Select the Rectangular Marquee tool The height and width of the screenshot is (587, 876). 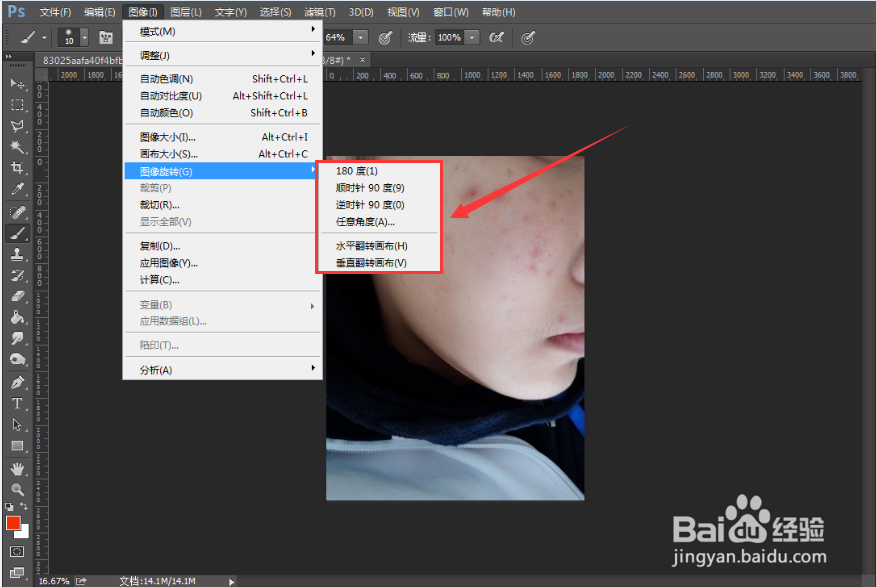17,105
